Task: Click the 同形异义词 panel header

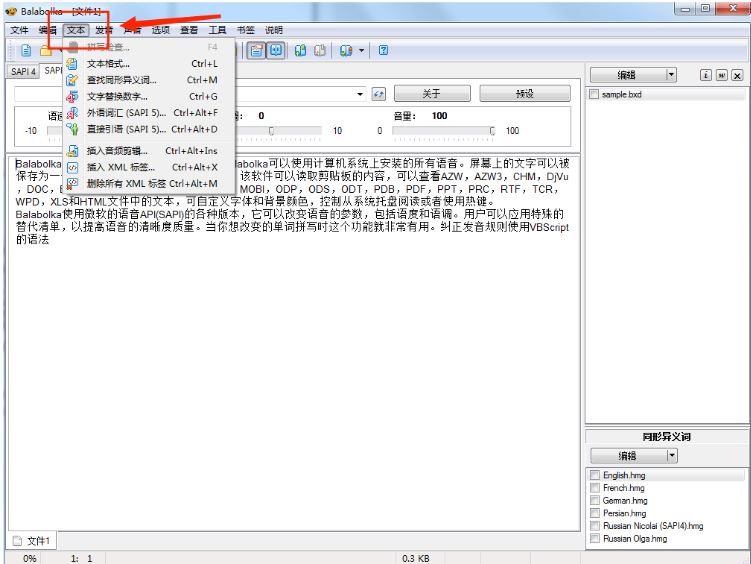Action: click(666, 436)
